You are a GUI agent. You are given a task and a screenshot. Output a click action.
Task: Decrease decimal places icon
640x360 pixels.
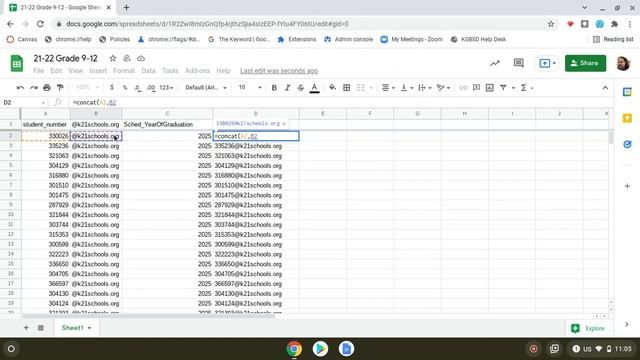138,88
